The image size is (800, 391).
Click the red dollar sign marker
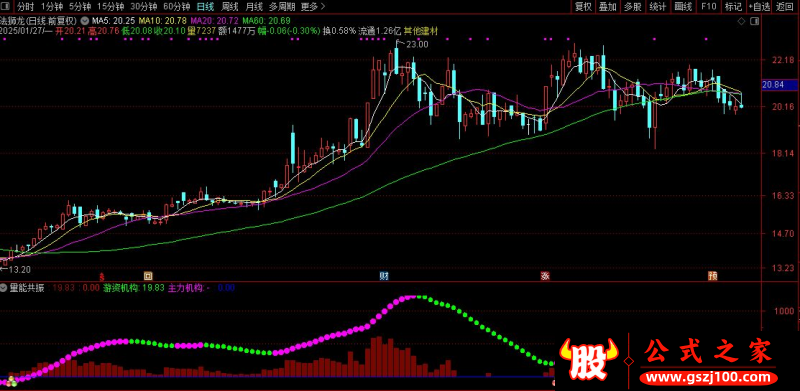point(102,276)
